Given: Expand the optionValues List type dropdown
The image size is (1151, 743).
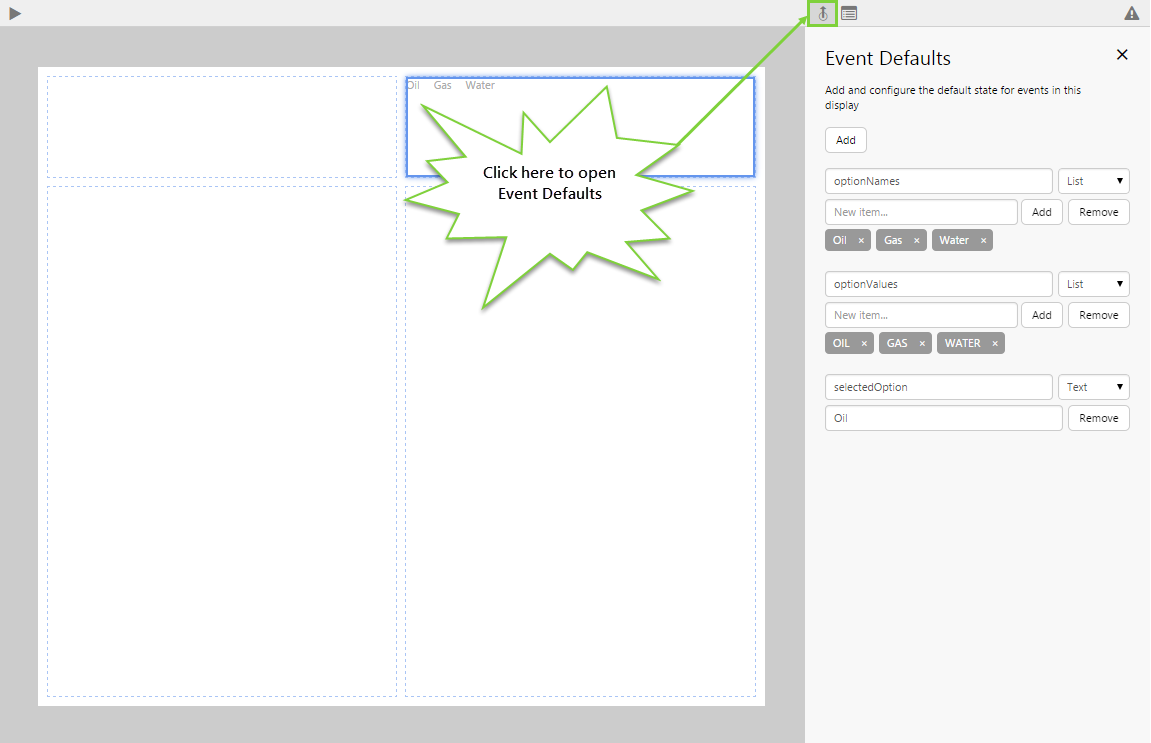Looking at the screenshot, I should pos(1094,284).
